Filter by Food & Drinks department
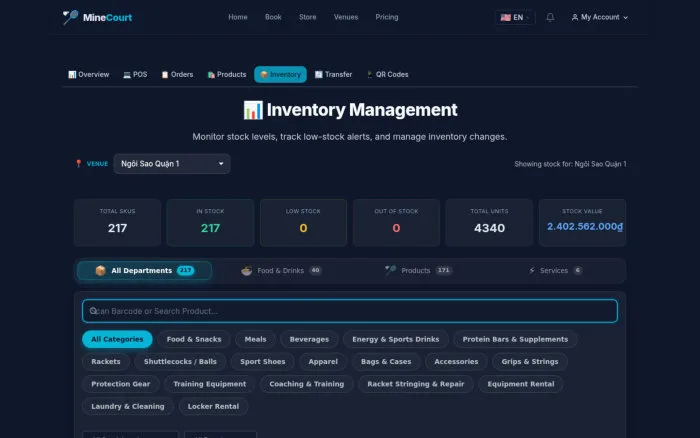 point(281,271)
